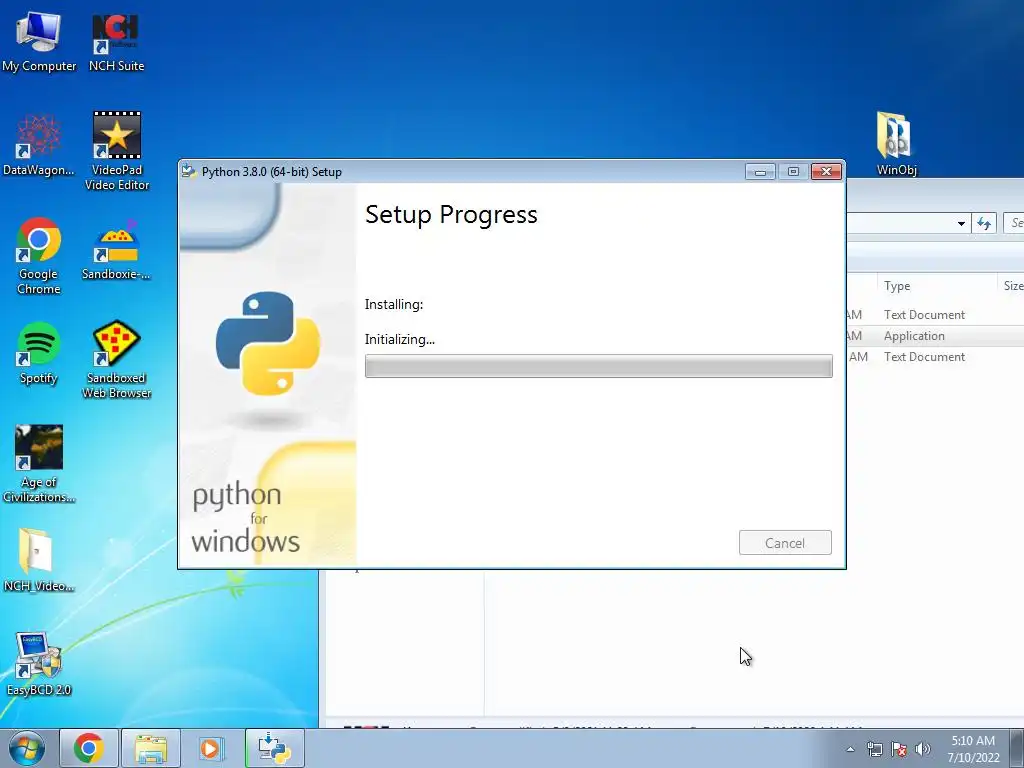1024x768 pixels.
Task: Click the Python installer title bar icon
Action: click(x=189, y=171)
